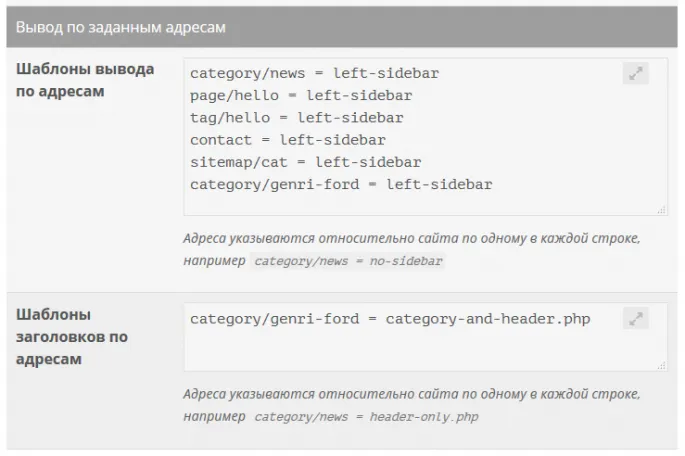Click resize handle of header templates textarea

(x=662, y=365)
